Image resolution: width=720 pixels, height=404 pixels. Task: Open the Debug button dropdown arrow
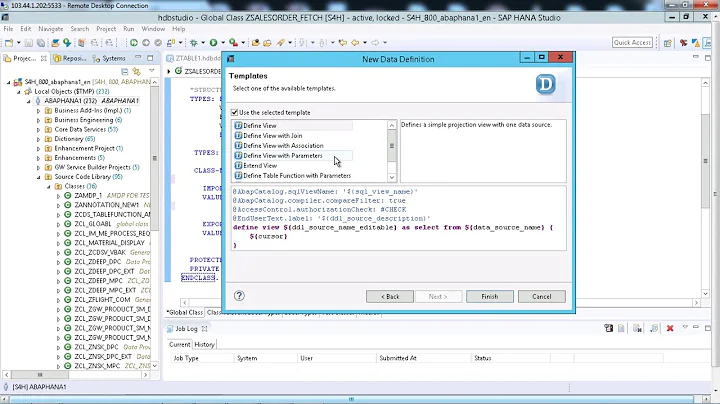(203, 43)
